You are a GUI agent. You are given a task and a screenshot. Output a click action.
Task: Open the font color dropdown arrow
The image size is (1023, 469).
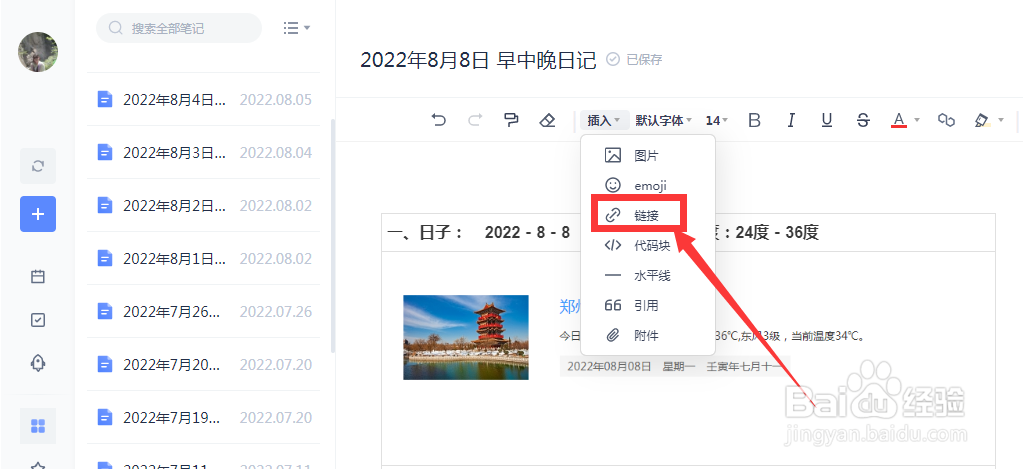click(x=917, y=120)
